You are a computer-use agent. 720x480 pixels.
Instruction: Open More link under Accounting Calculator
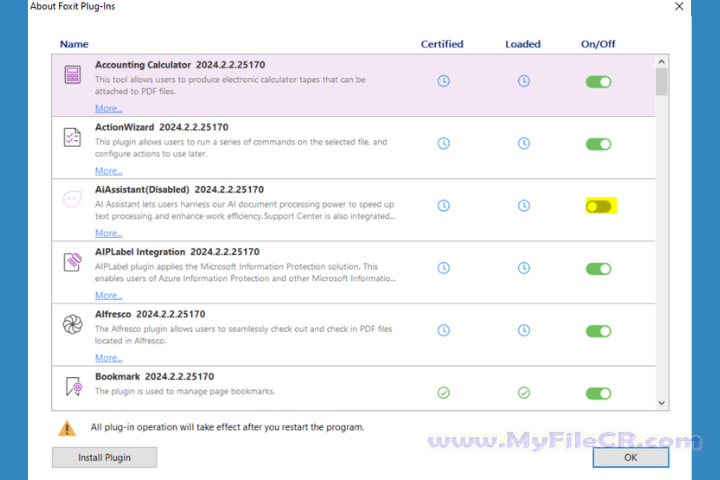tap(109, 109)
